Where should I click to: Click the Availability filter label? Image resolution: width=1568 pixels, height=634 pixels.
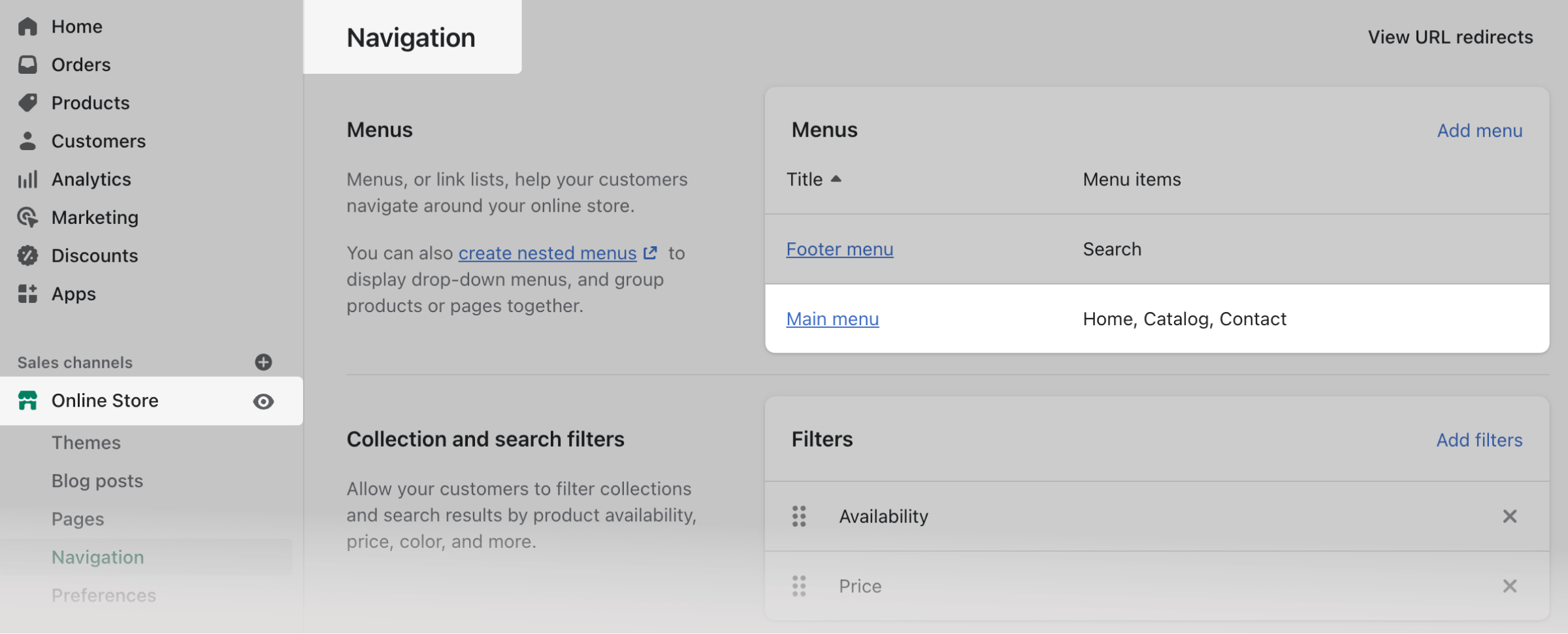pos(883,516)
